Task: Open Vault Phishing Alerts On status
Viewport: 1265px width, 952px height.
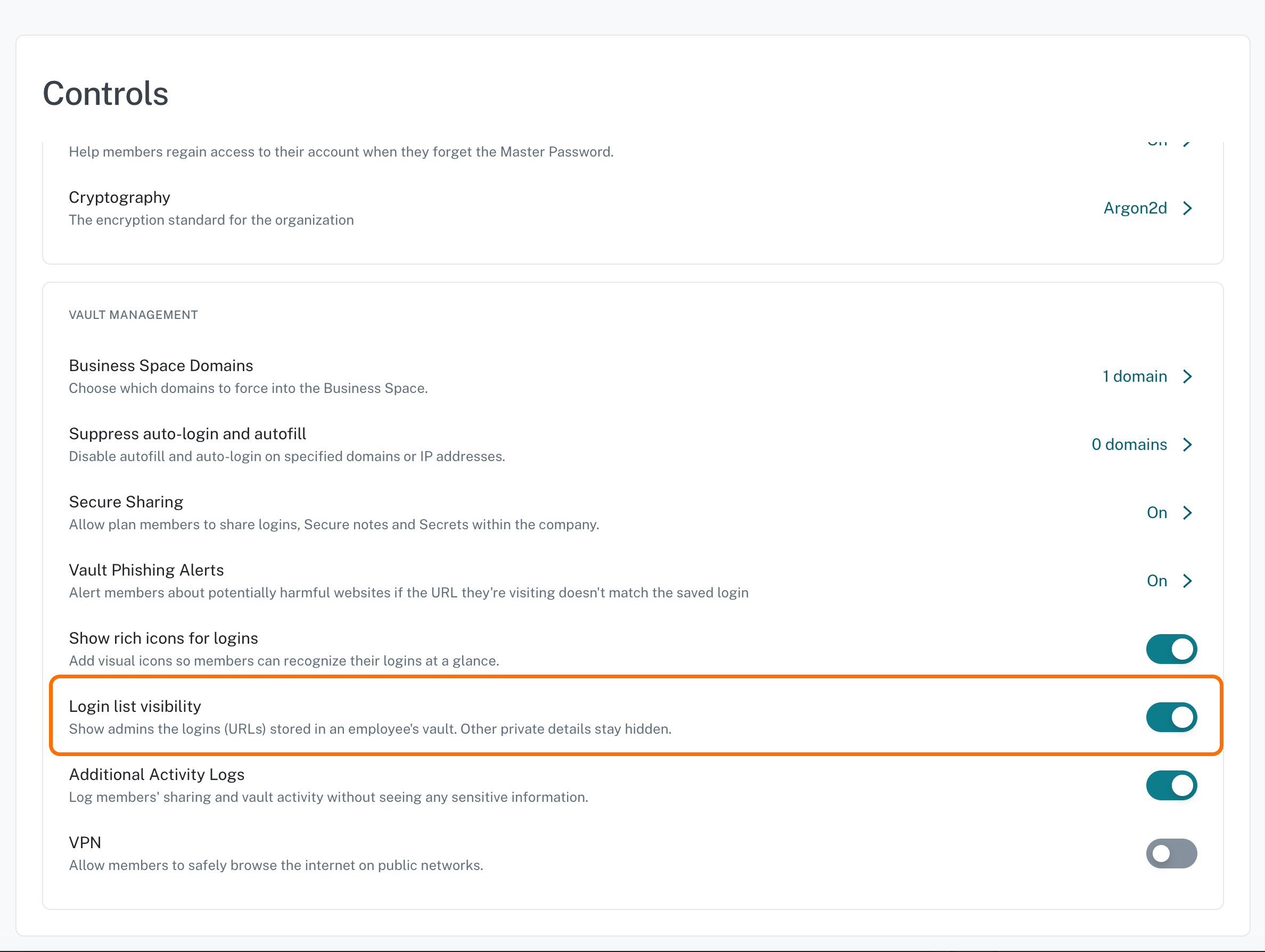Action: [1156, 580]
